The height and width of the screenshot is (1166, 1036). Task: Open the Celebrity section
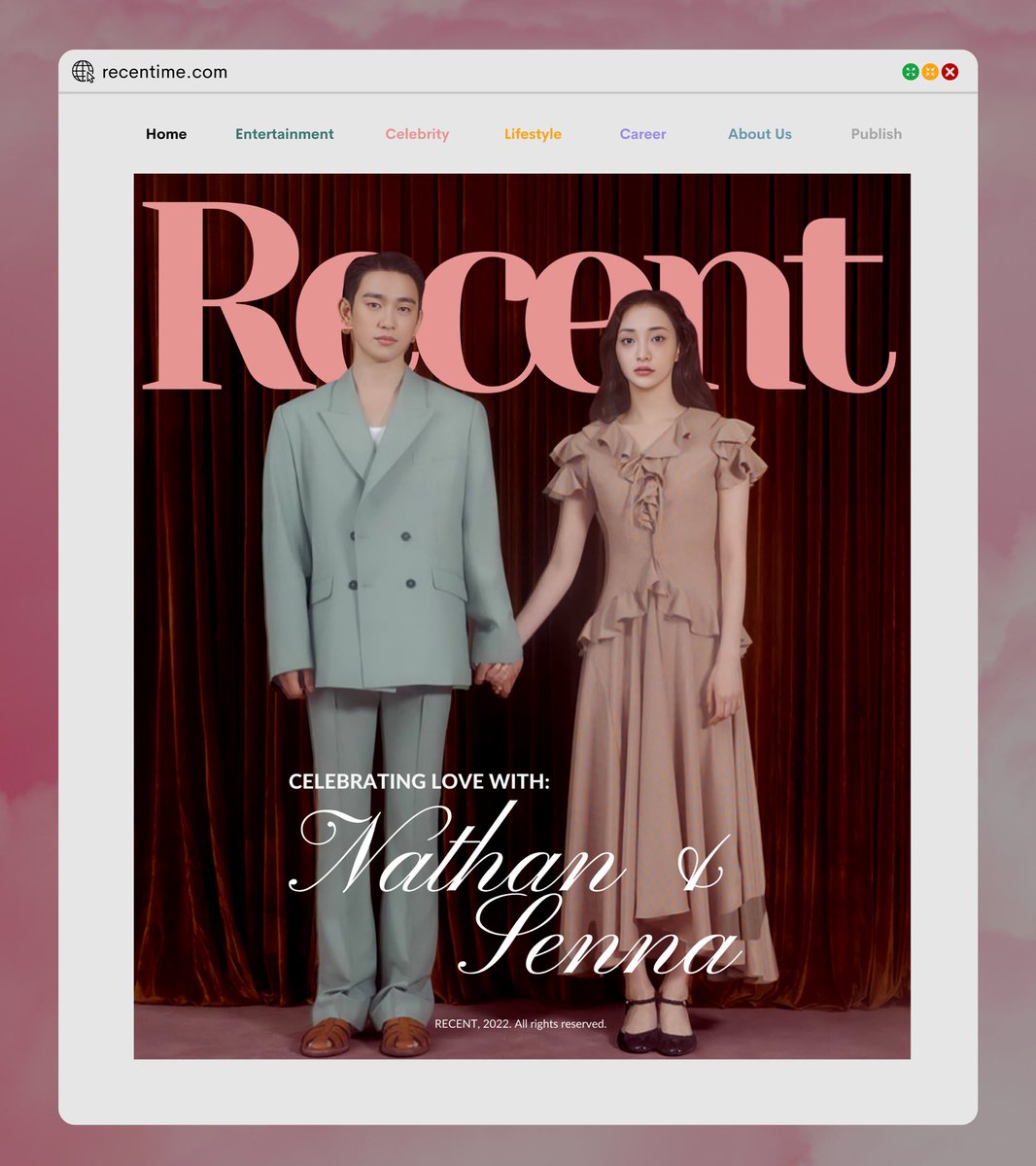pos(417,134)
